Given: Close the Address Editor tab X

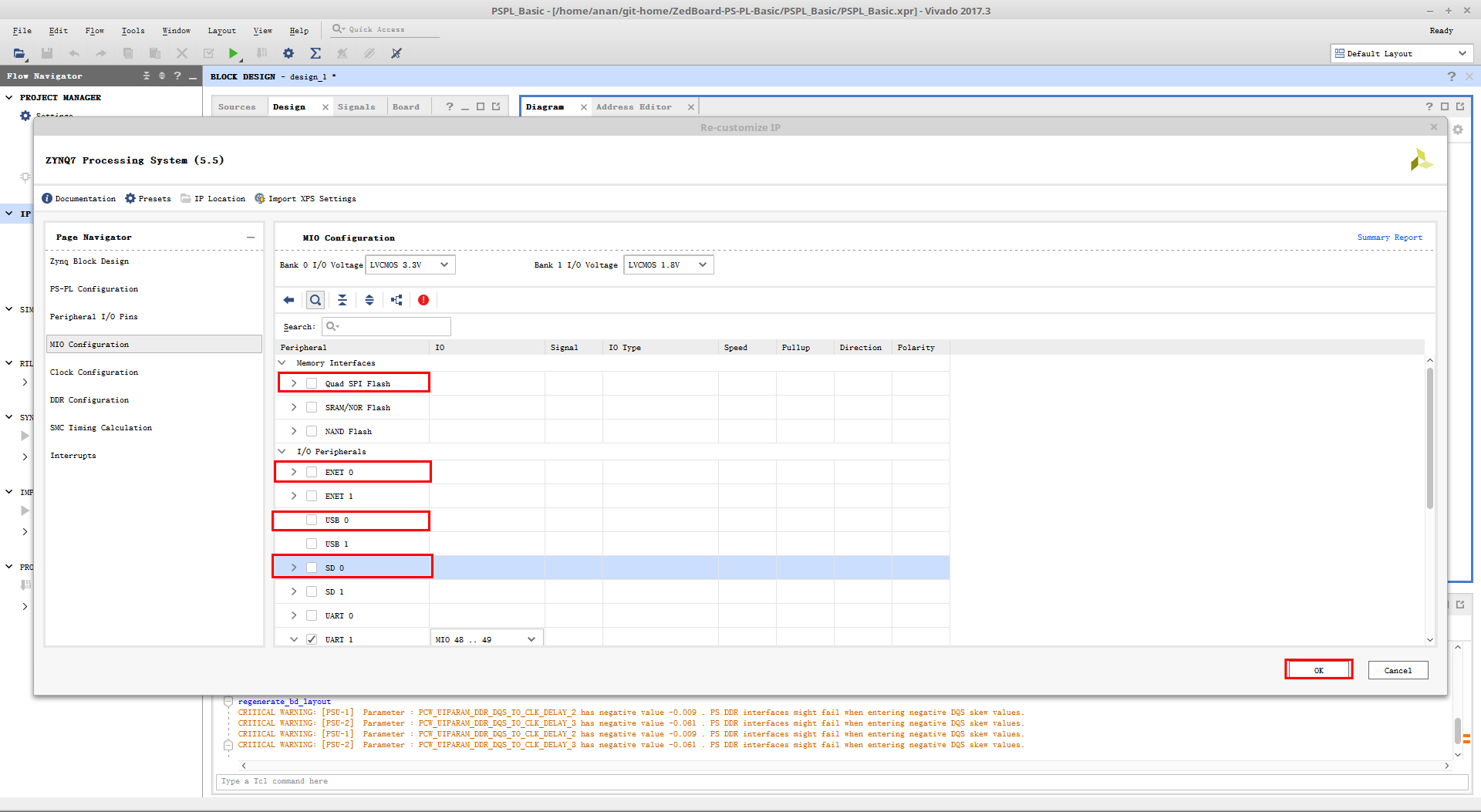Looking at the screenshot, I should point(691,107).
